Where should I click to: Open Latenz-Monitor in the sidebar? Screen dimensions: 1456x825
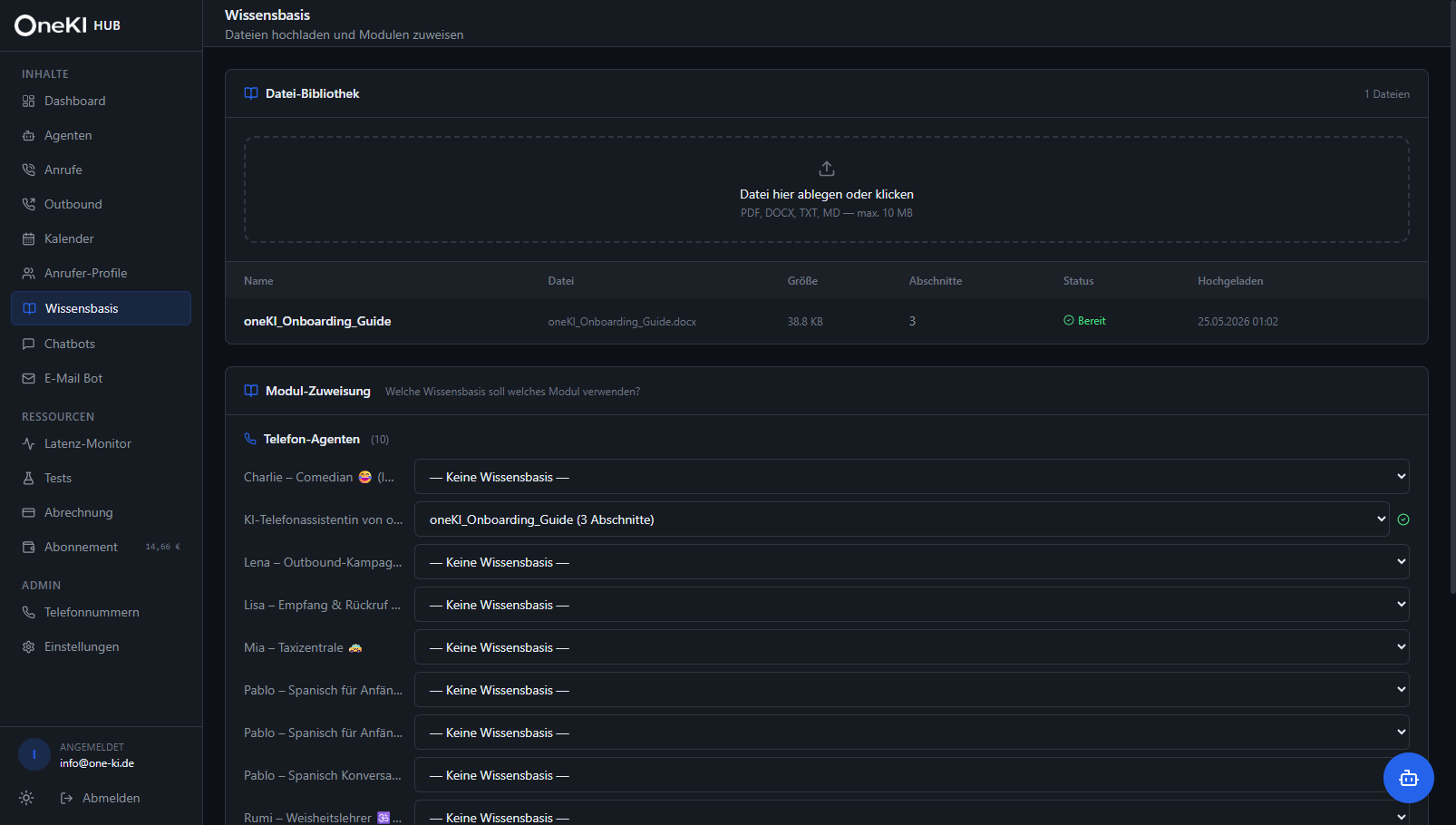click(101, 444)
